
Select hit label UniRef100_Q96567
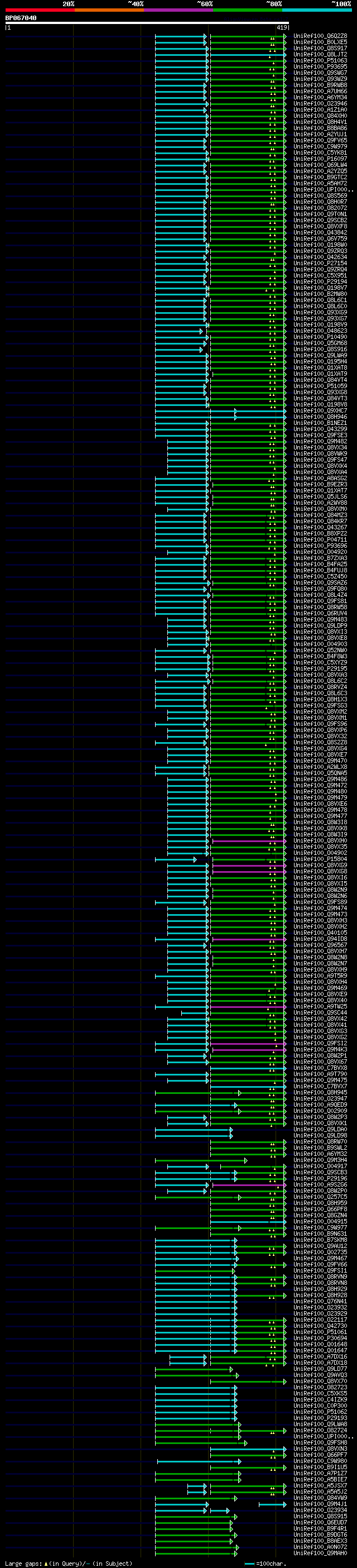tap(321, 945)
